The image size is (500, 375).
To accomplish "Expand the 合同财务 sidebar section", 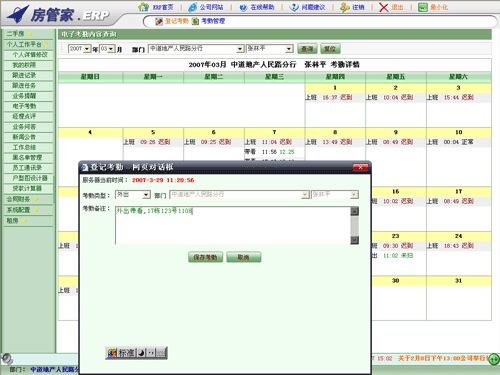I will click(x=28, y=199).
